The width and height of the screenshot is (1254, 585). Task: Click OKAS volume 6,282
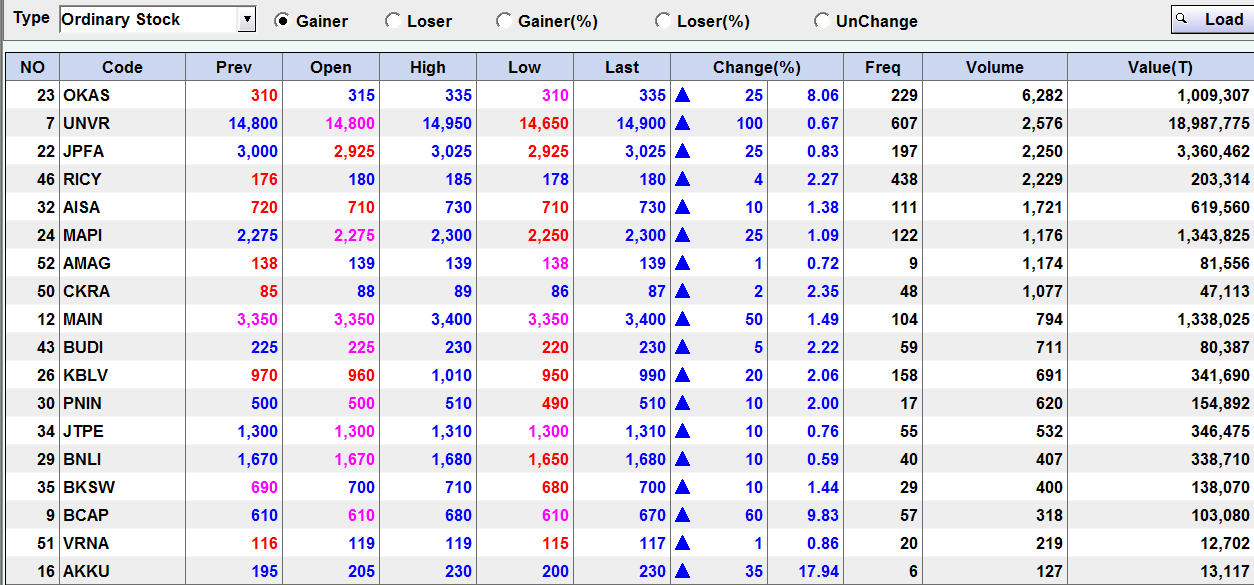coord(1041,96)
